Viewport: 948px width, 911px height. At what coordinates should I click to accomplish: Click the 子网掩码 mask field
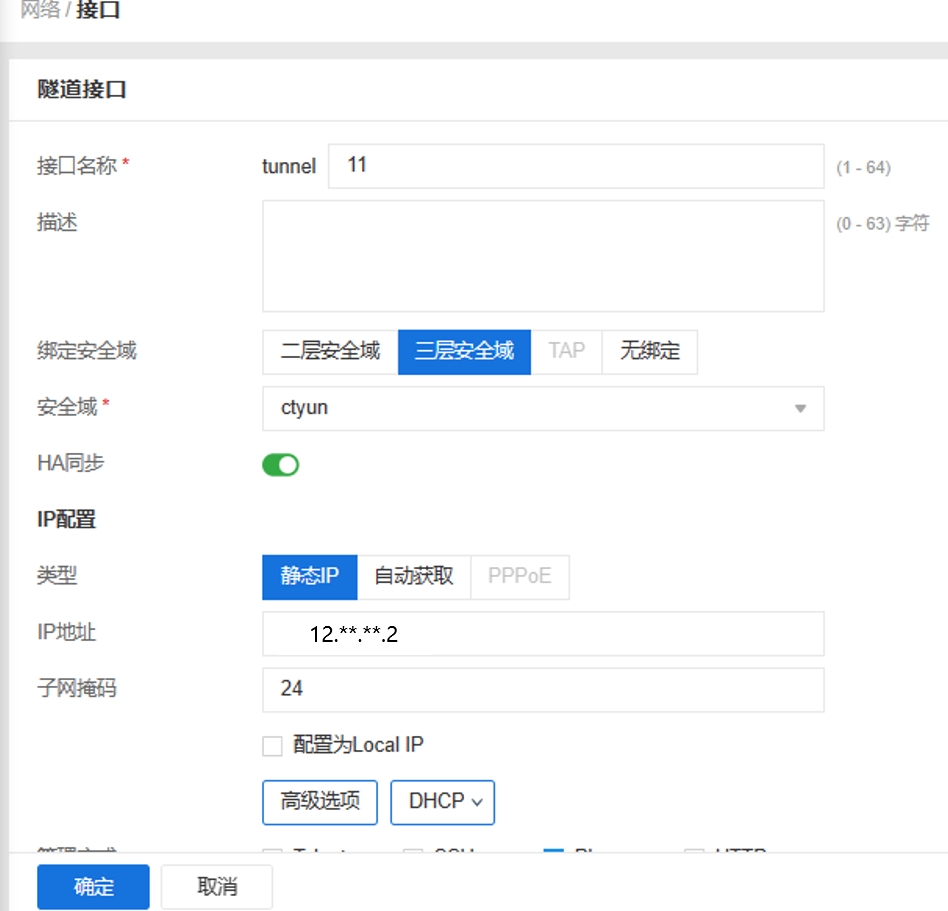point(542,689)
